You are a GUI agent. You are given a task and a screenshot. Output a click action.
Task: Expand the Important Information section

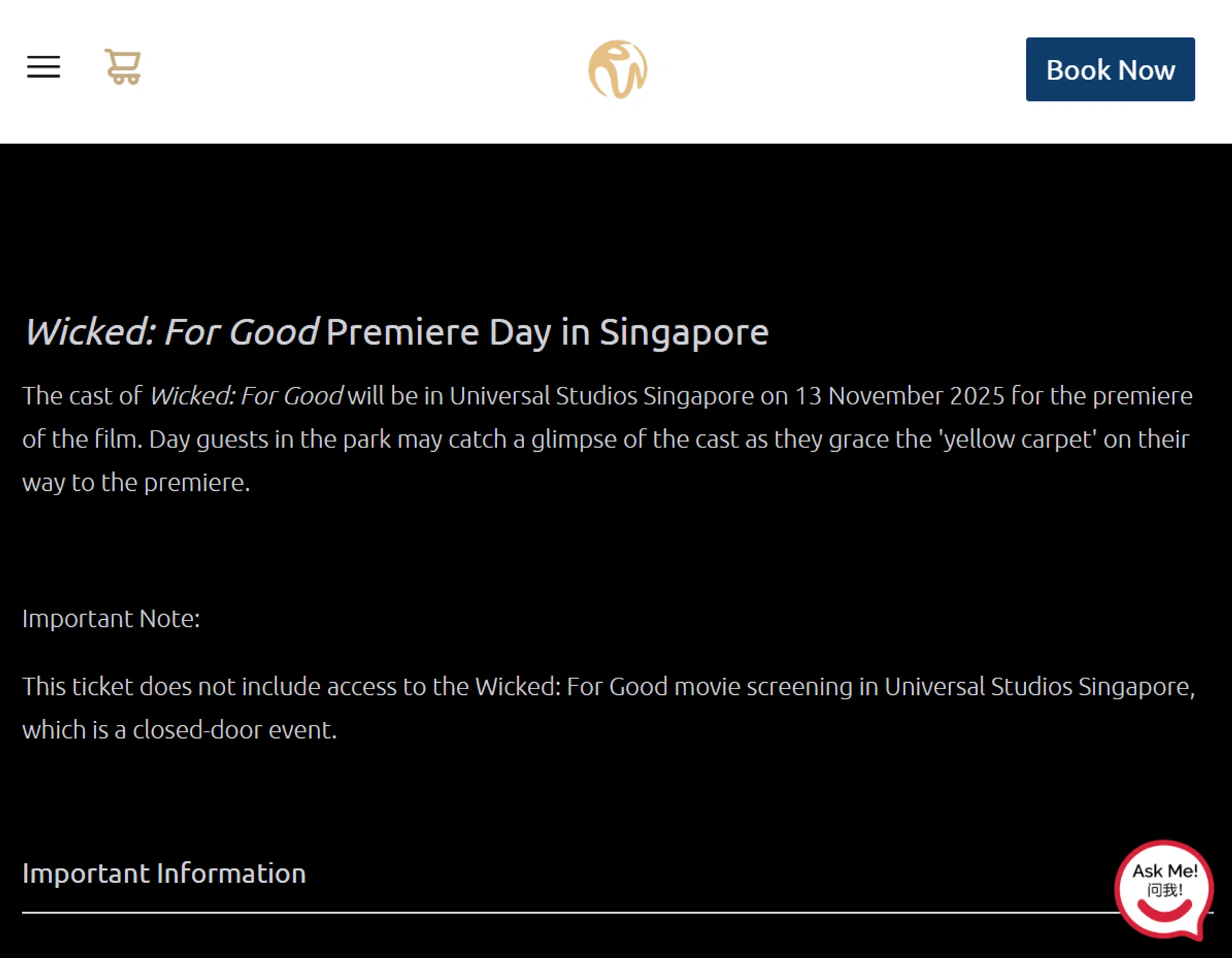pos(164,873)
